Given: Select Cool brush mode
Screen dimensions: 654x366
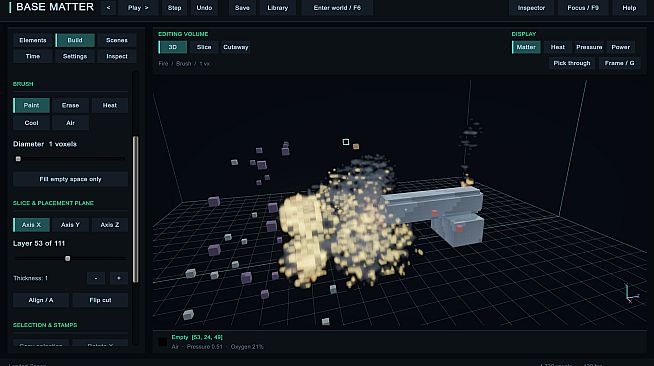Looking at the screenshot, I should (31, 123).
